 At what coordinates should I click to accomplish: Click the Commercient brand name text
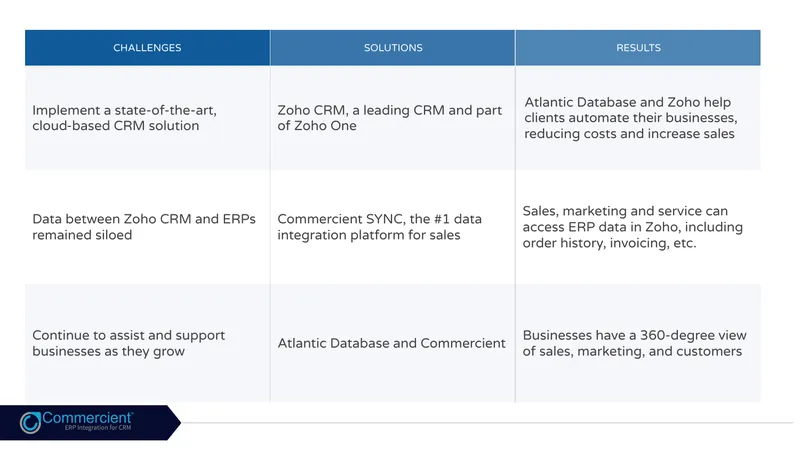[87, 418]
